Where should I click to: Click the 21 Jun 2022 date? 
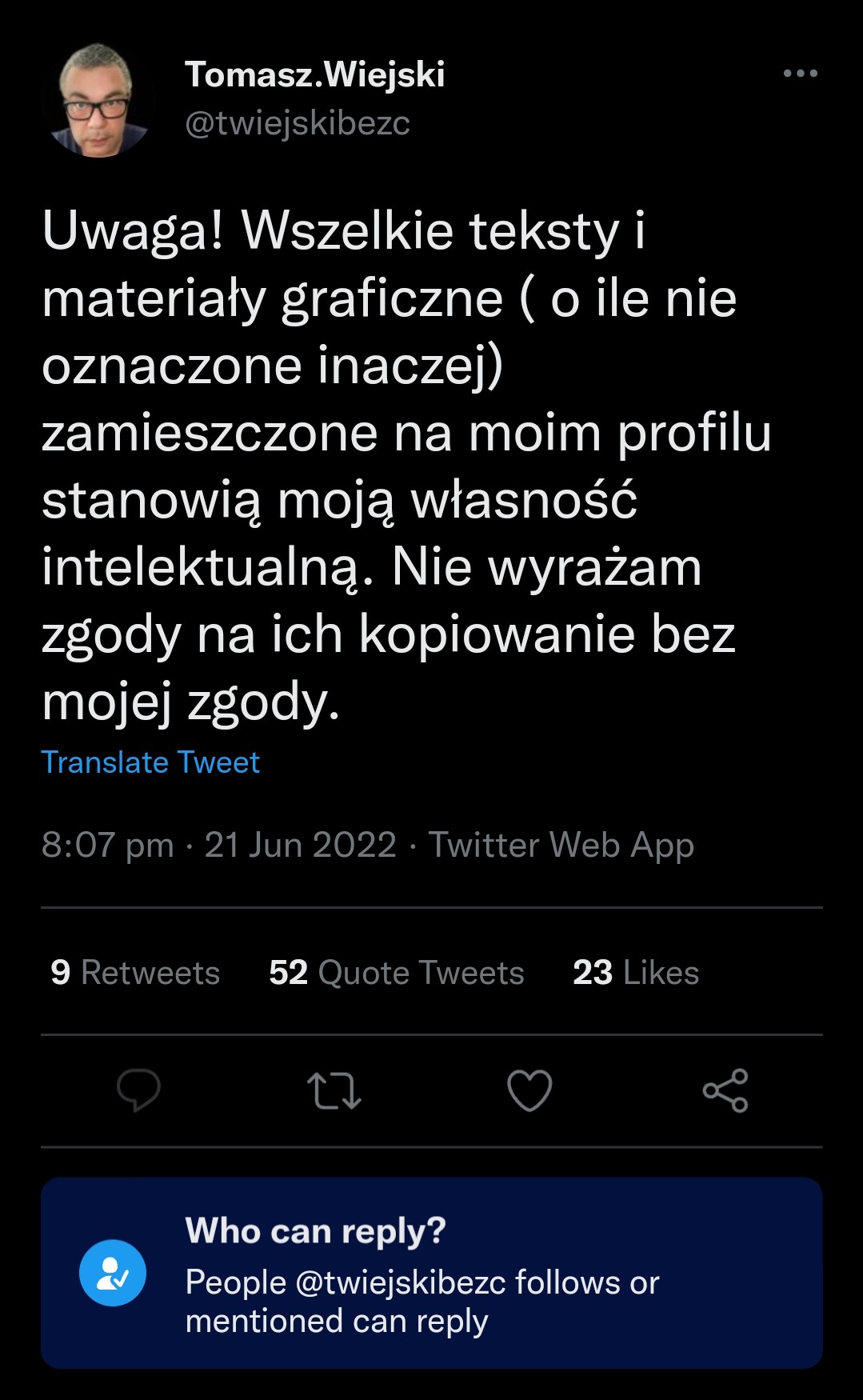[300, 845]
